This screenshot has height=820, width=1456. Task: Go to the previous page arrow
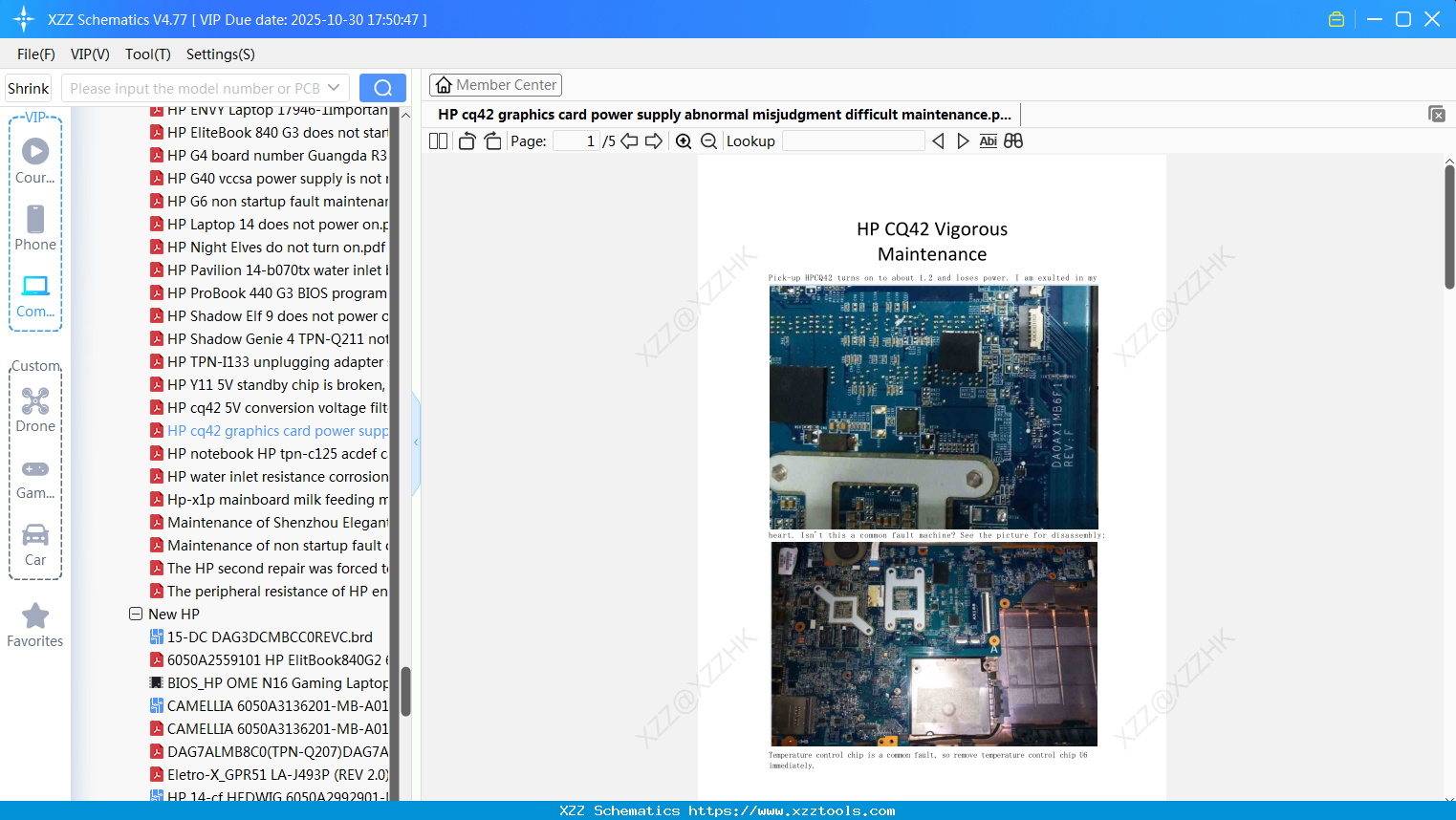[629, 140]
